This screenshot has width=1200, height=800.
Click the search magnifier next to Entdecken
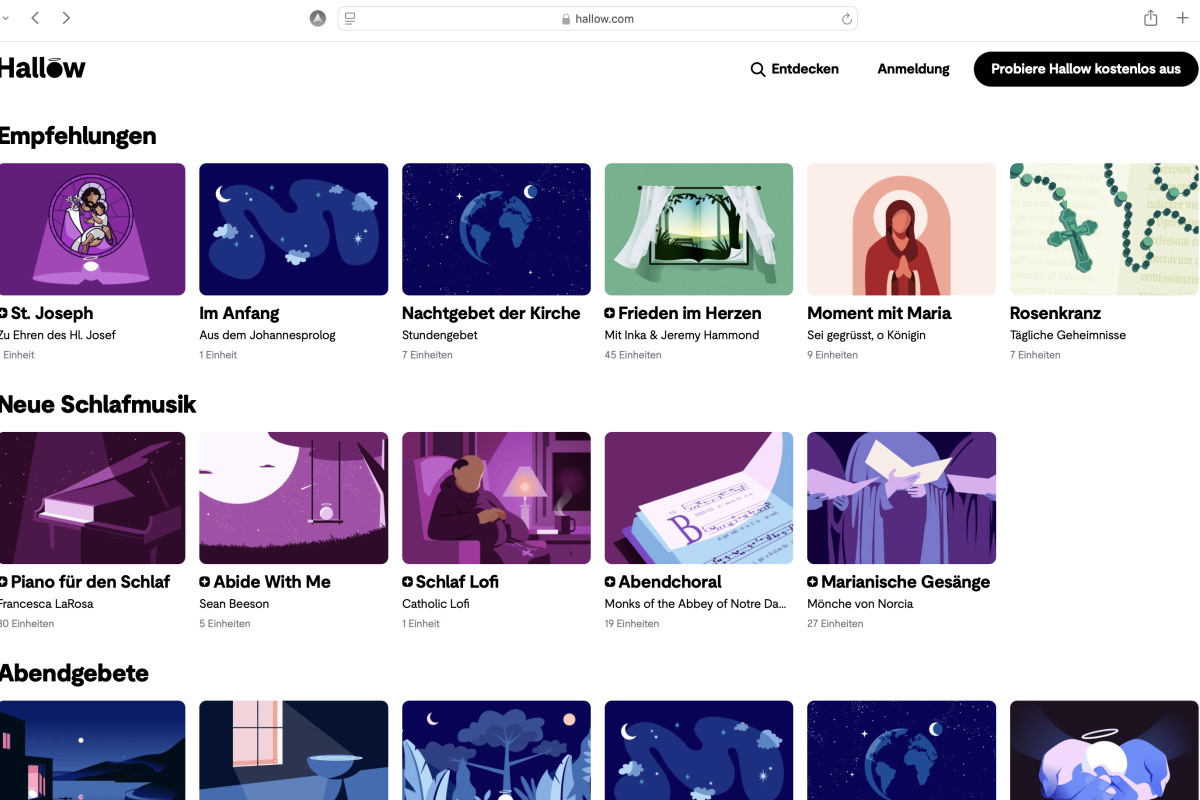click(758, 69)
